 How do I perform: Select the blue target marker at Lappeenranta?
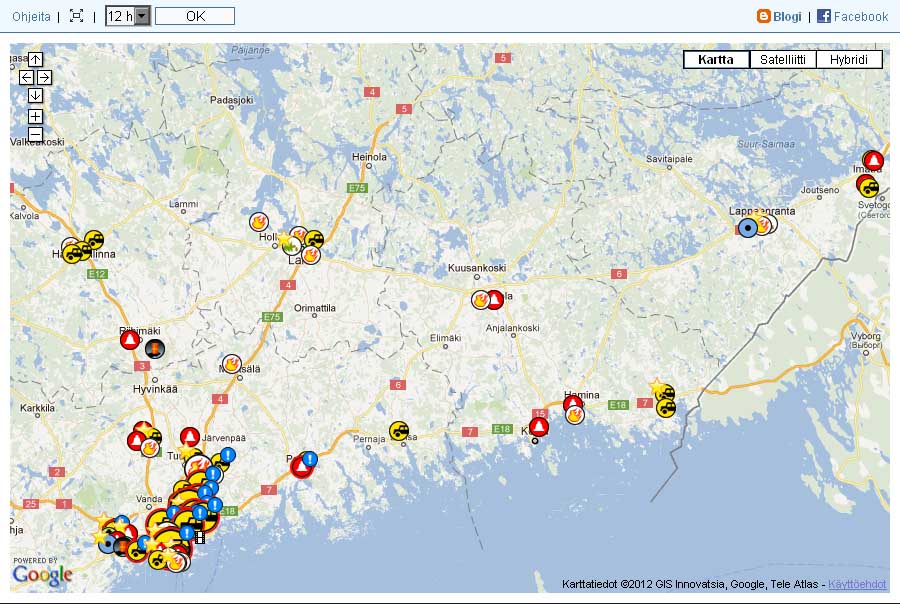point(747,228)
